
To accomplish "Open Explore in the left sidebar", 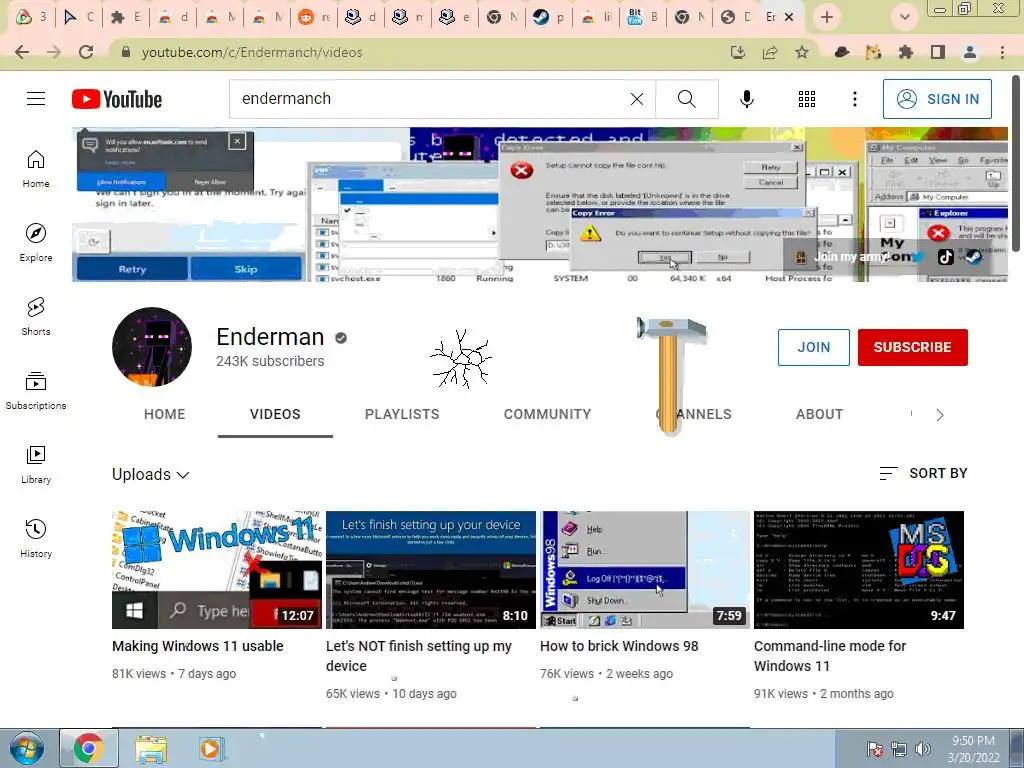I will click(36, 243).
